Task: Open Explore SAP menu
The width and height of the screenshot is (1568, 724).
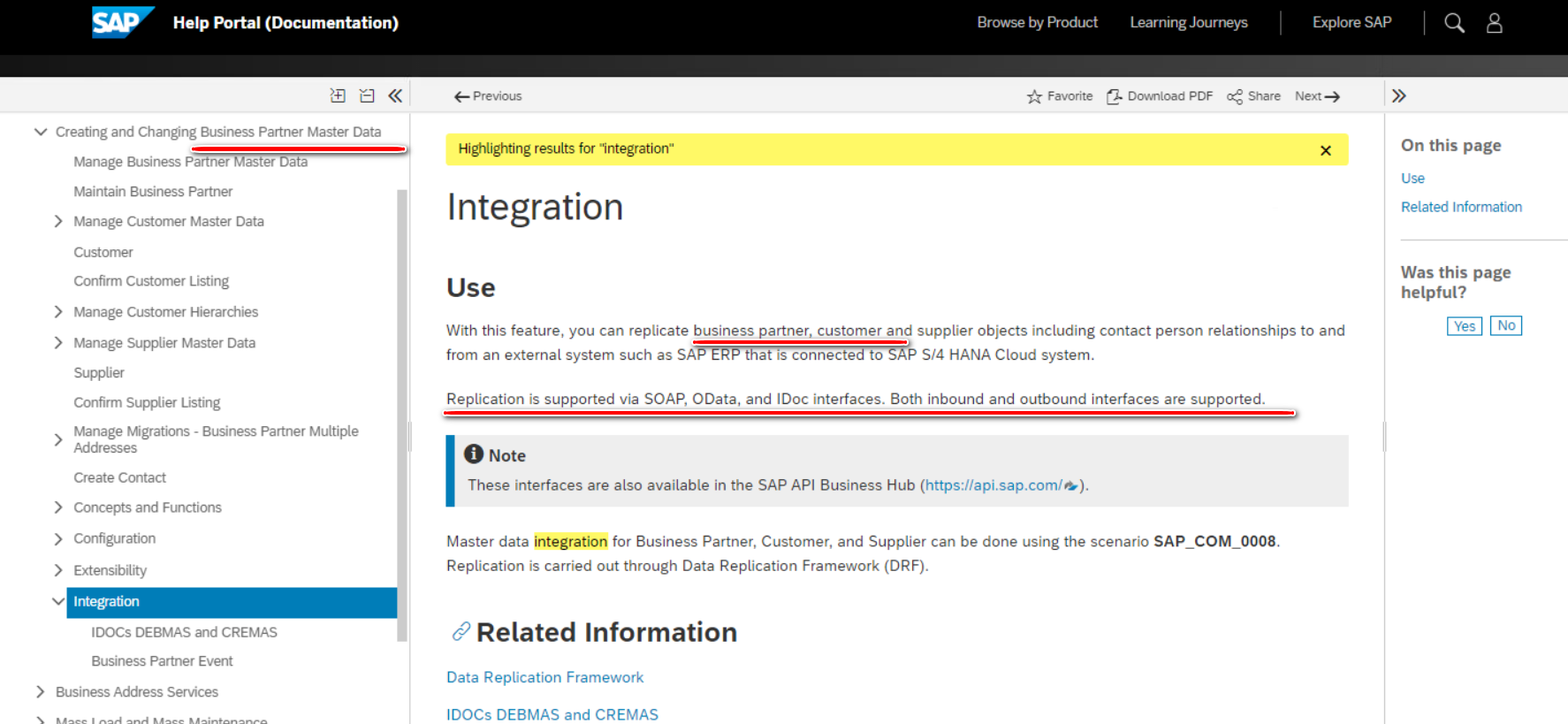Action: click(x=1351, y=22)
